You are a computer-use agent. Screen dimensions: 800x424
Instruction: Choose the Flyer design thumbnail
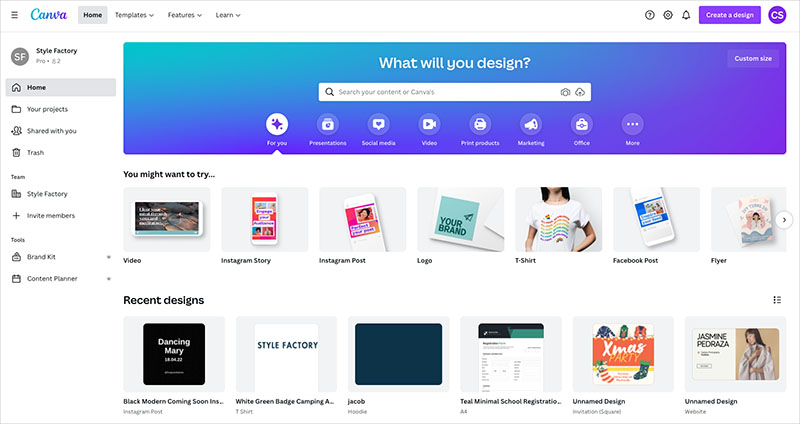[x=748, y=219]
